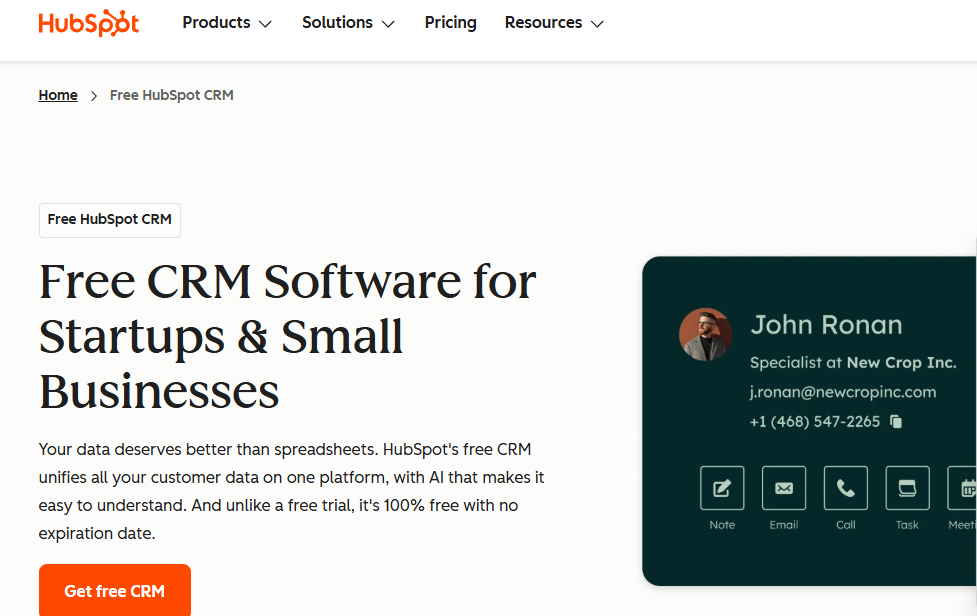The width and height of the screenshot is (977, 616).
Task: Go to the Pricing page
Action: 450,22
